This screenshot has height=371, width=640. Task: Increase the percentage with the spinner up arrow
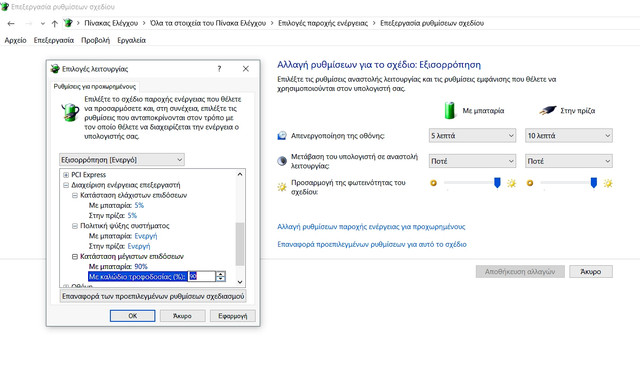(x=220, y=274)
